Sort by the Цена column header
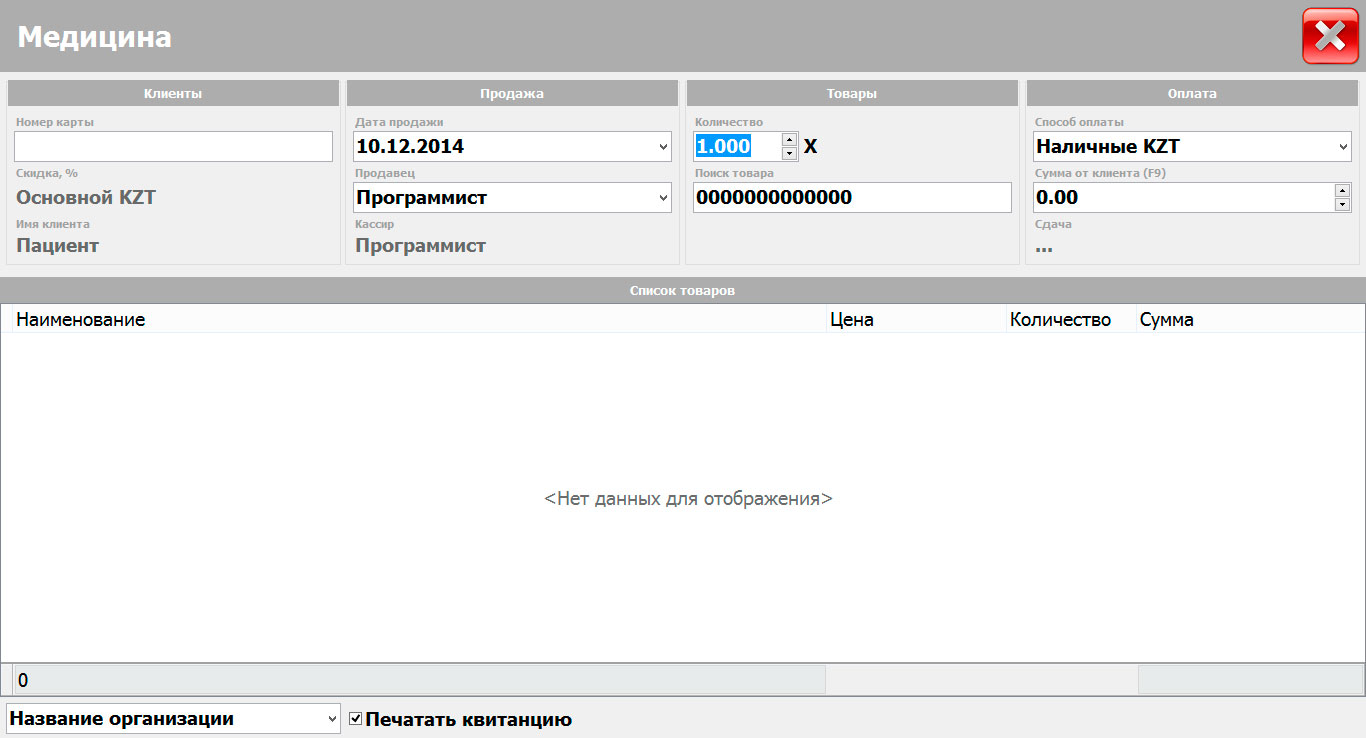1366x738 pixels. 917,319
